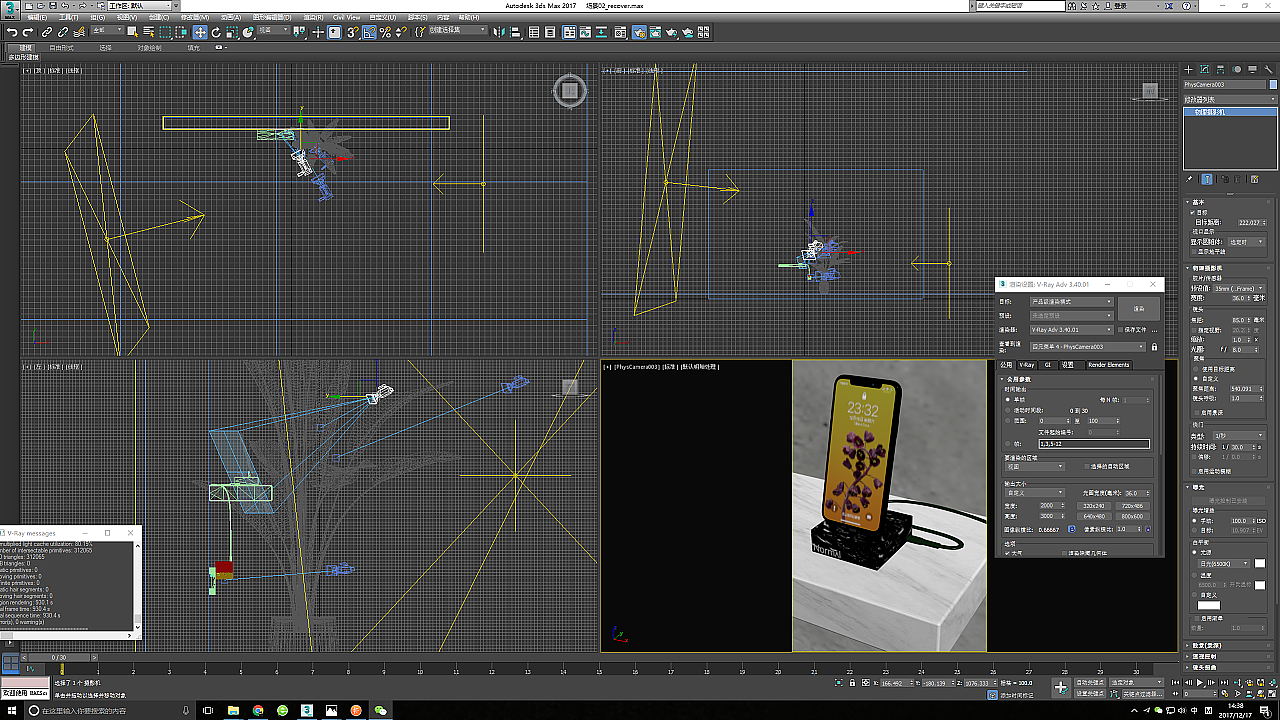Activate the Rotate tool in toolbar
Viewport: 1280px width, 720px height.
click(216, 33)
